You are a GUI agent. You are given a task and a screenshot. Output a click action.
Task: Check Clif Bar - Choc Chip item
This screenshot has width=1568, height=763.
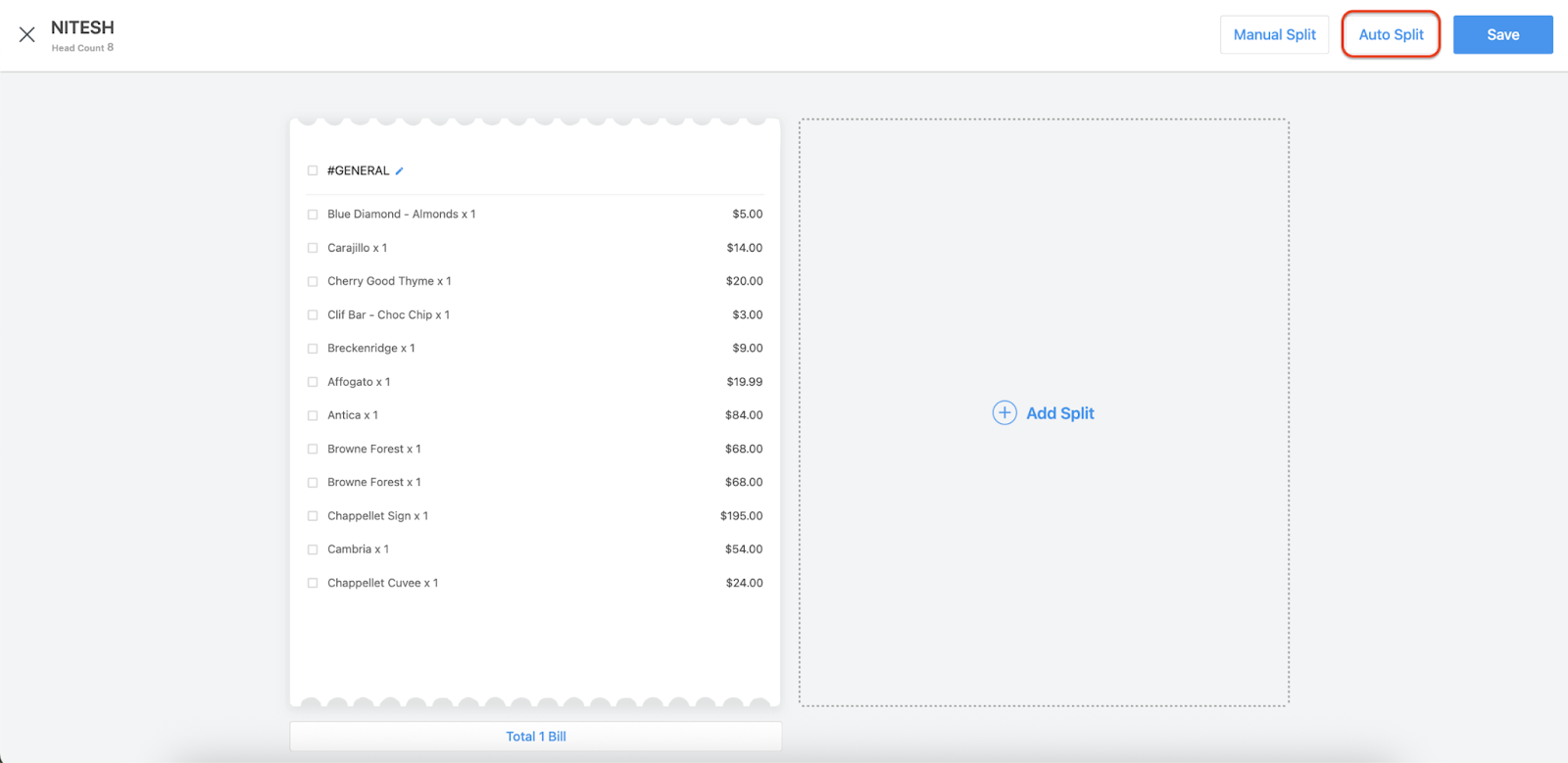point(313,315)
